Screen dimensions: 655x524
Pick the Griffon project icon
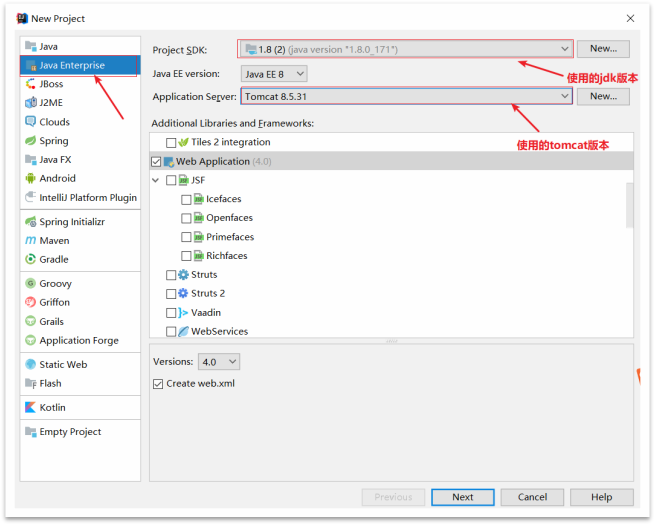pos(30,302)
